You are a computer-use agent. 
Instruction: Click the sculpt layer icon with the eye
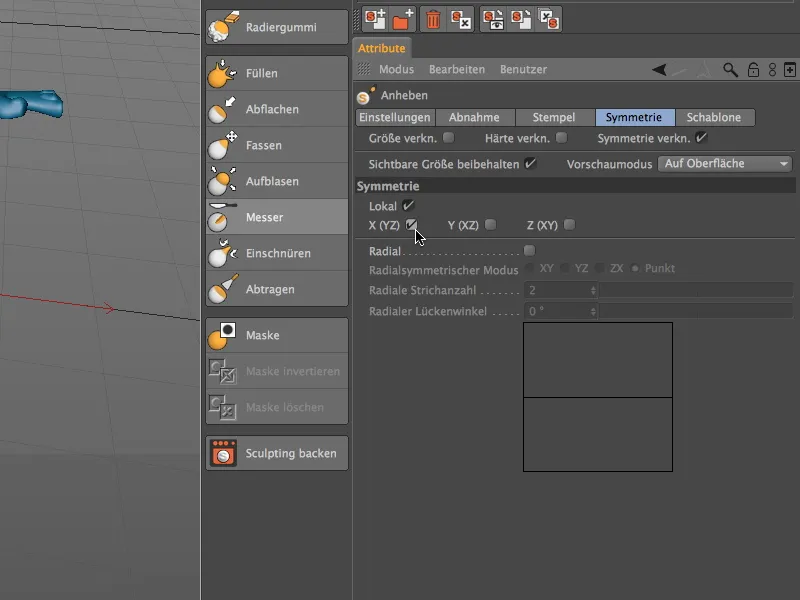click(493, 19)
